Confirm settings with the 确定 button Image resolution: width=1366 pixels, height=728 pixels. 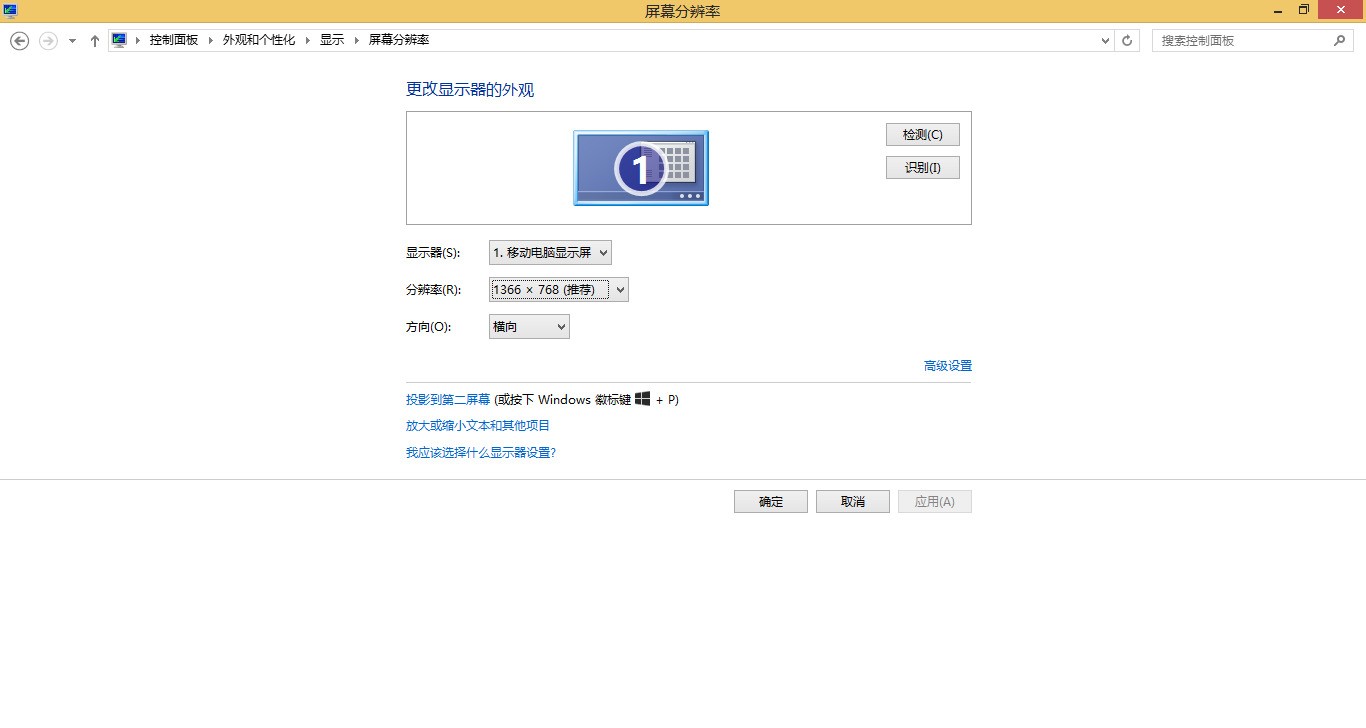[x=770, y=501]
